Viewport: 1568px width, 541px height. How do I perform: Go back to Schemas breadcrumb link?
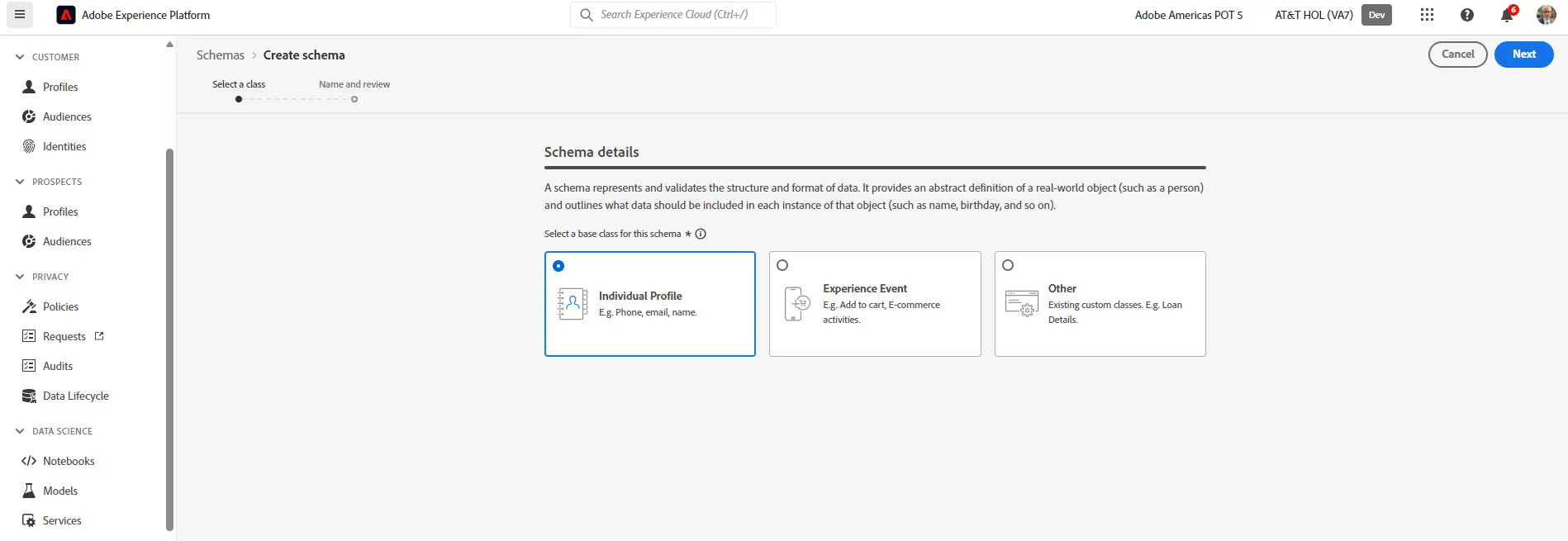(221, 55)
